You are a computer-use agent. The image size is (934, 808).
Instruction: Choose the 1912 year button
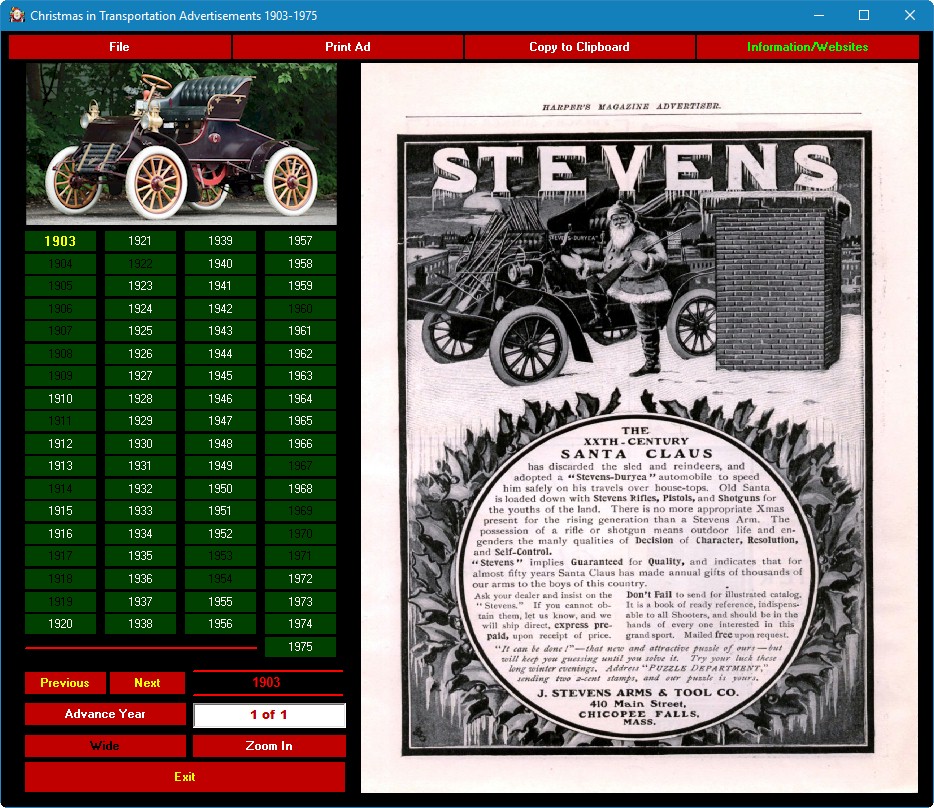click(60, 444)
